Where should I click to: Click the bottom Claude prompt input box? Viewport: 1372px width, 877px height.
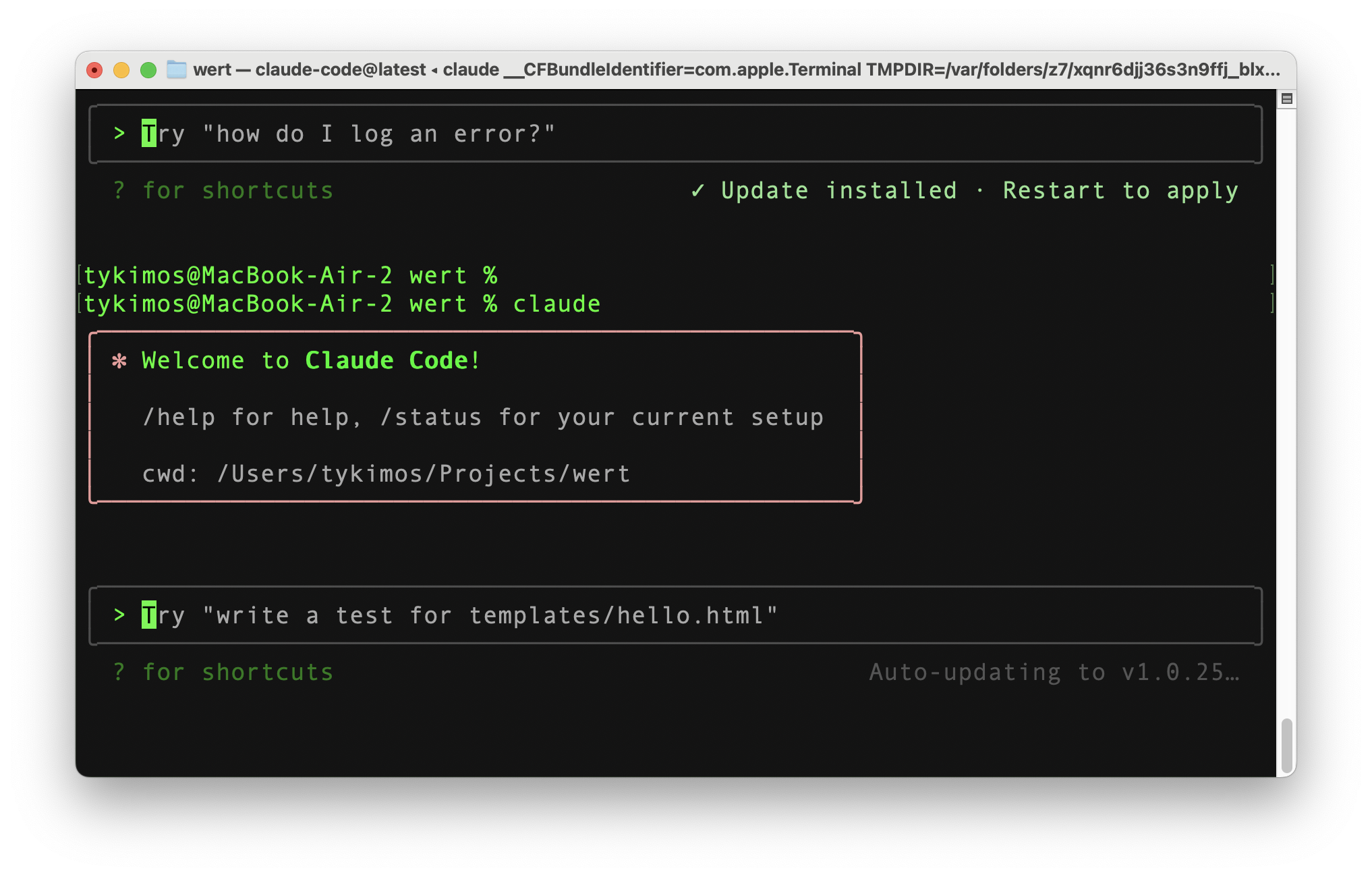click(x=675, y=615)
